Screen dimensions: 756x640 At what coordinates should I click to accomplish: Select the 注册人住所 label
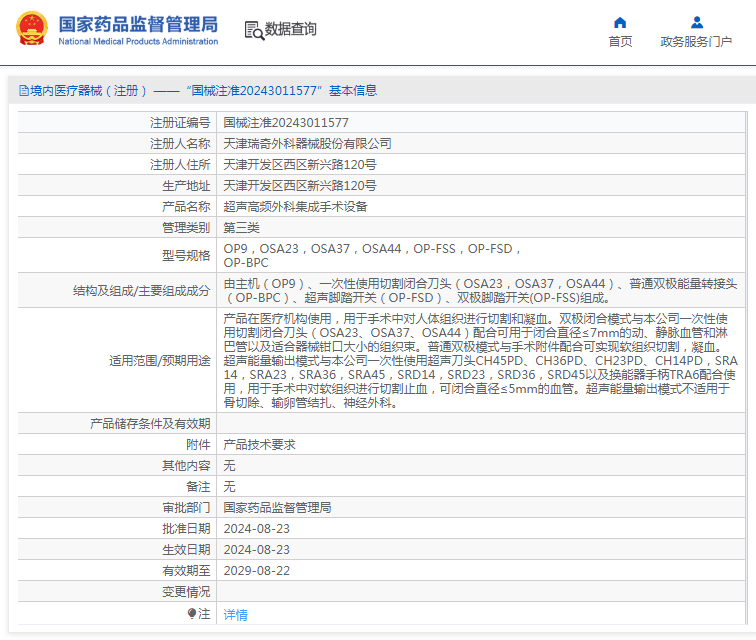(180, 164)
